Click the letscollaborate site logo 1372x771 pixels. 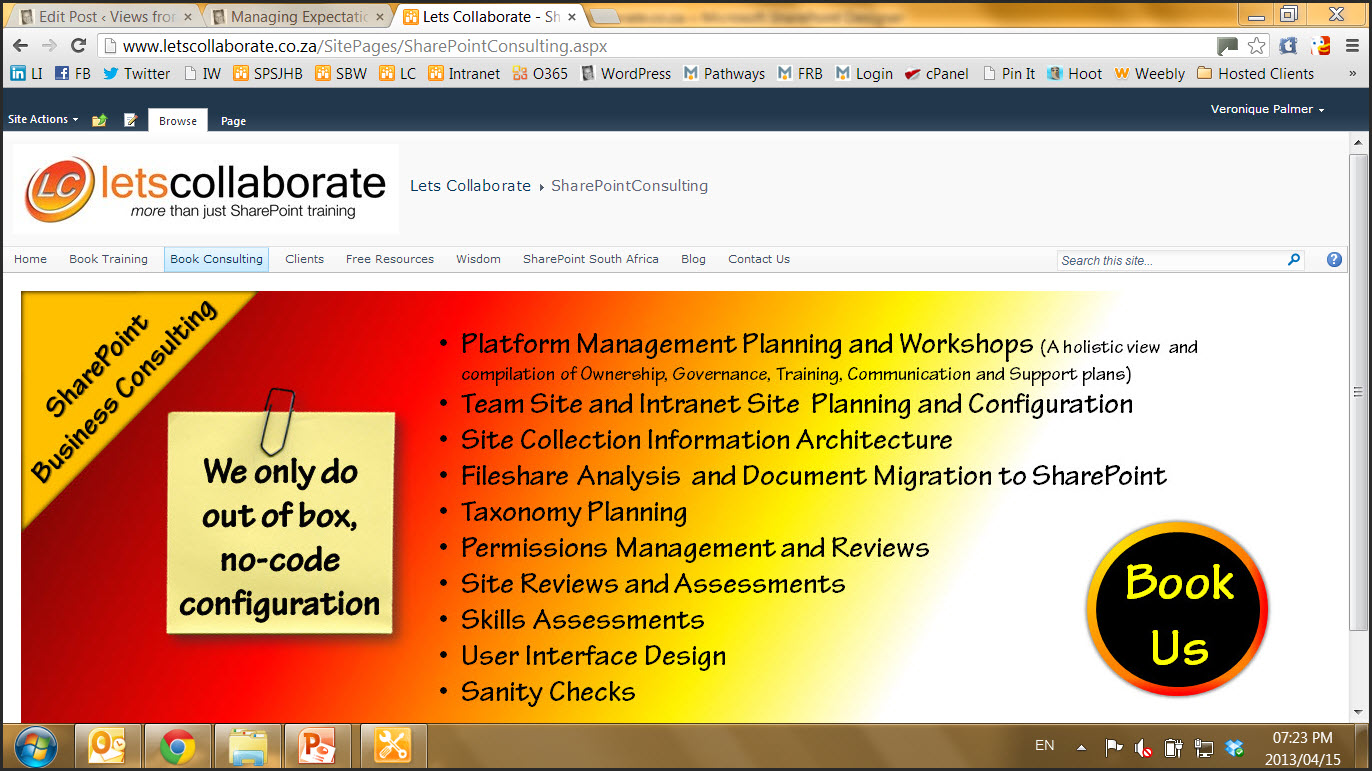pyautogui.click(x=206, y=189)
